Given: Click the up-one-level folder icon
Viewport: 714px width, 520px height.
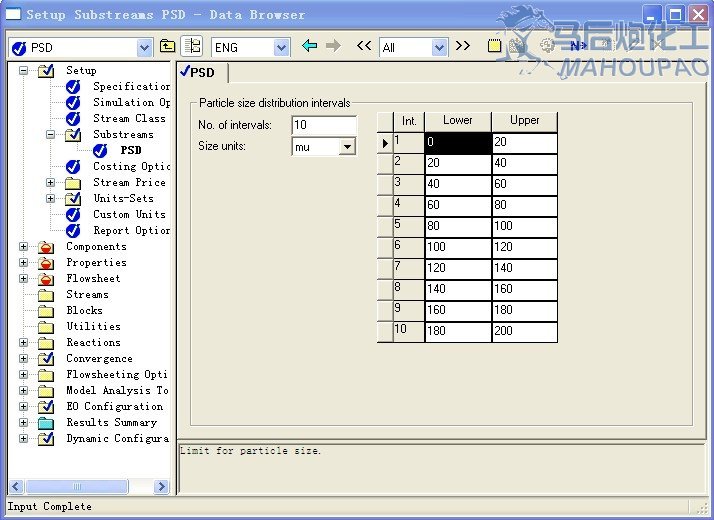Looking at the screenshot, I should 167,46.
